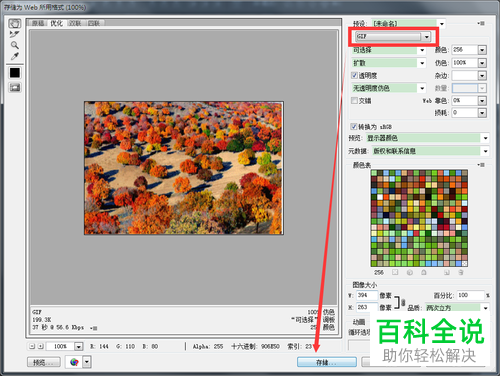This screenshot has height=376, width=500.
Task: Click the autumn trees preview image
Action: (x=184, y=168)
